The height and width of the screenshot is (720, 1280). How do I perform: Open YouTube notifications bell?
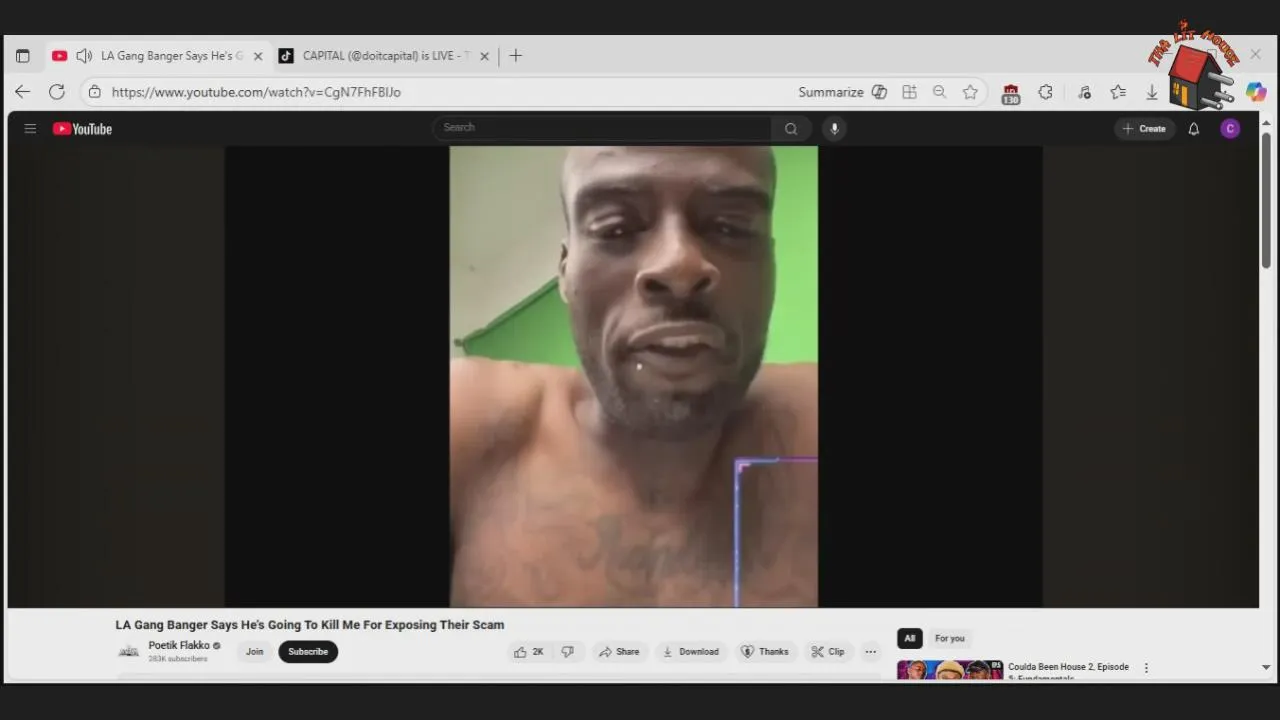[1194, 129]
